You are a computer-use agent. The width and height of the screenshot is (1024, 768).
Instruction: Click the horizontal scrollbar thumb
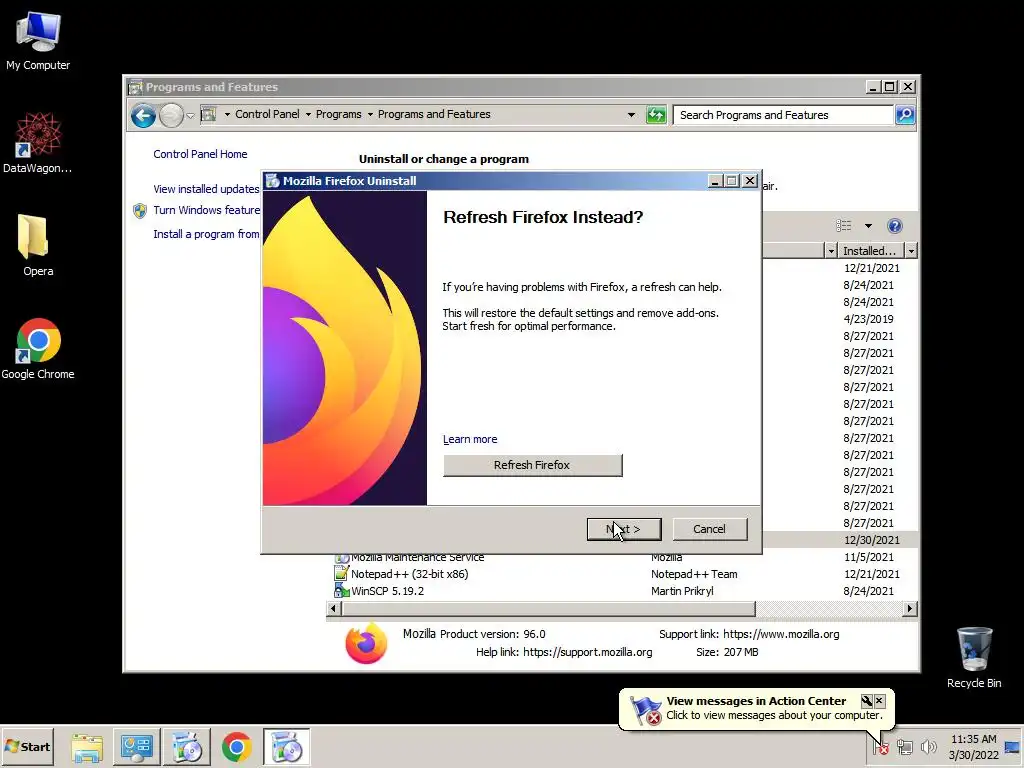[548, 609]
